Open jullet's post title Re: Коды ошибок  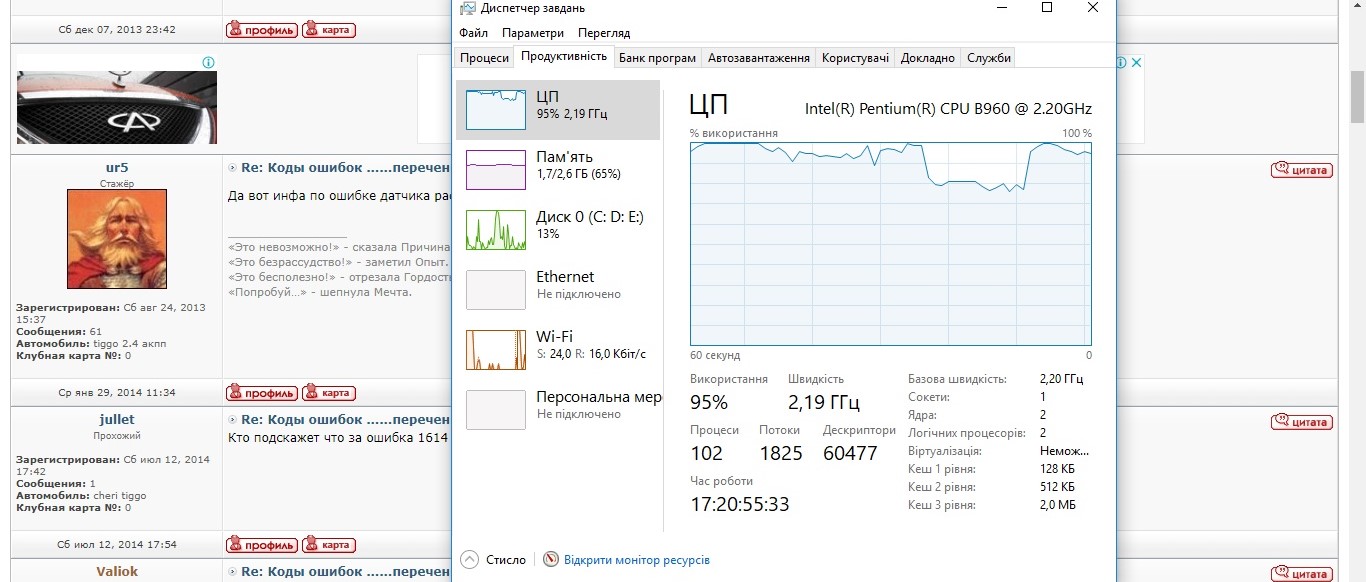point(345,420)
